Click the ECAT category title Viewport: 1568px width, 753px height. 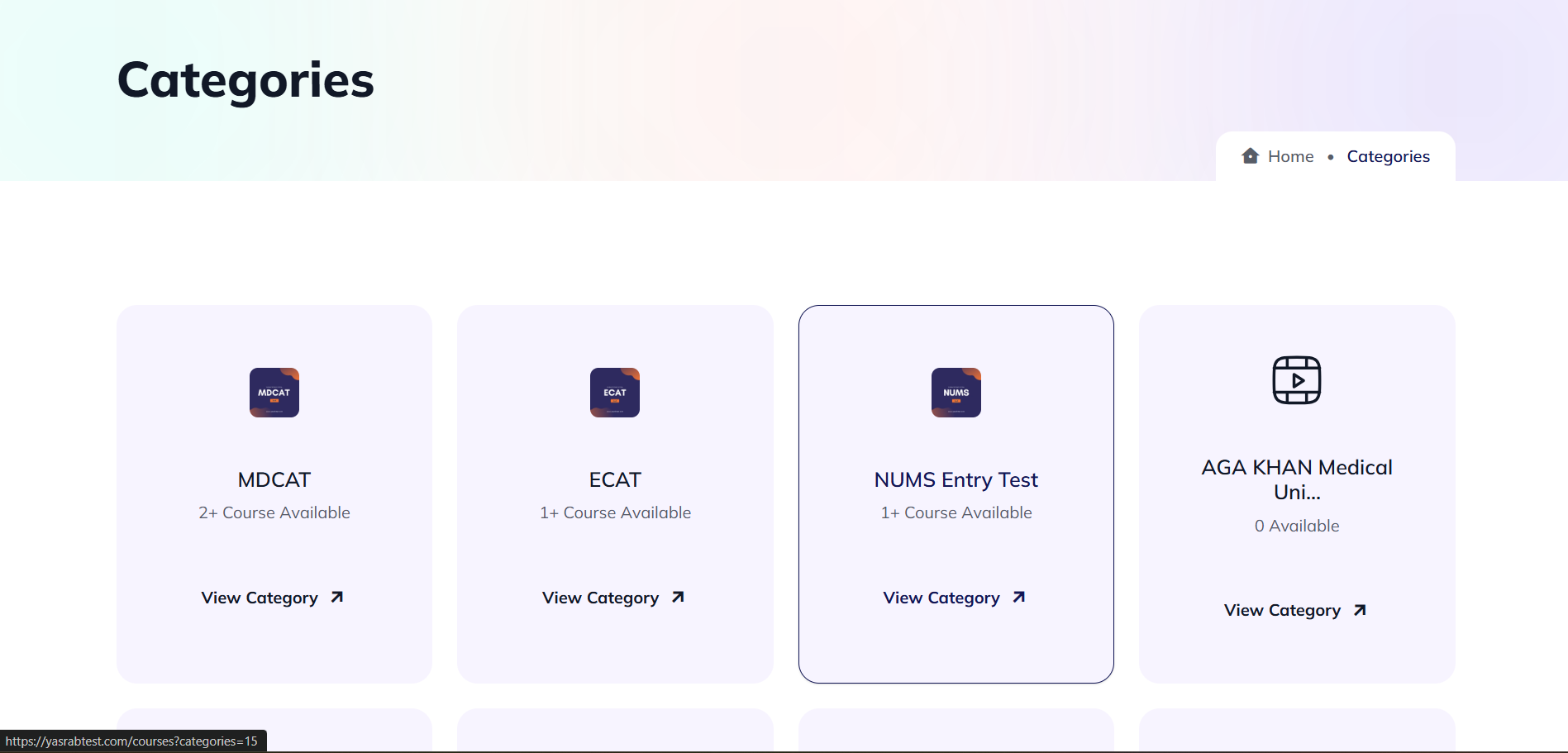615,479
